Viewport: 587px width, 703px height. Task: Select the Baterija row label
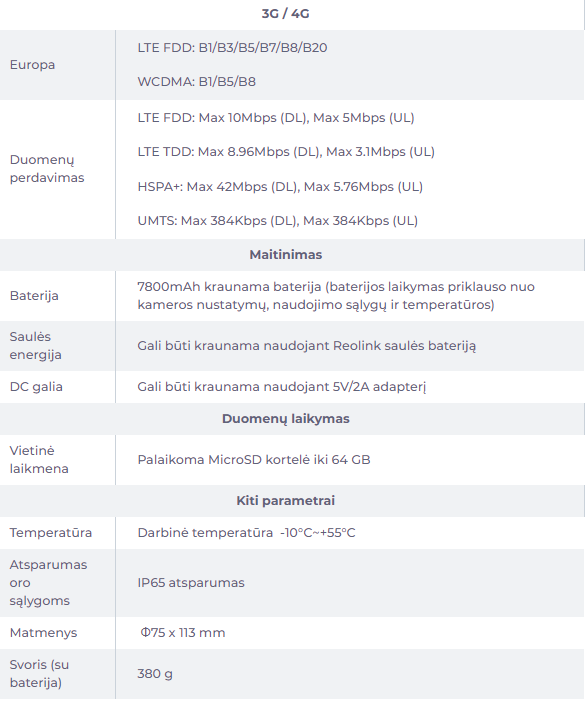(x=34, y=296)
